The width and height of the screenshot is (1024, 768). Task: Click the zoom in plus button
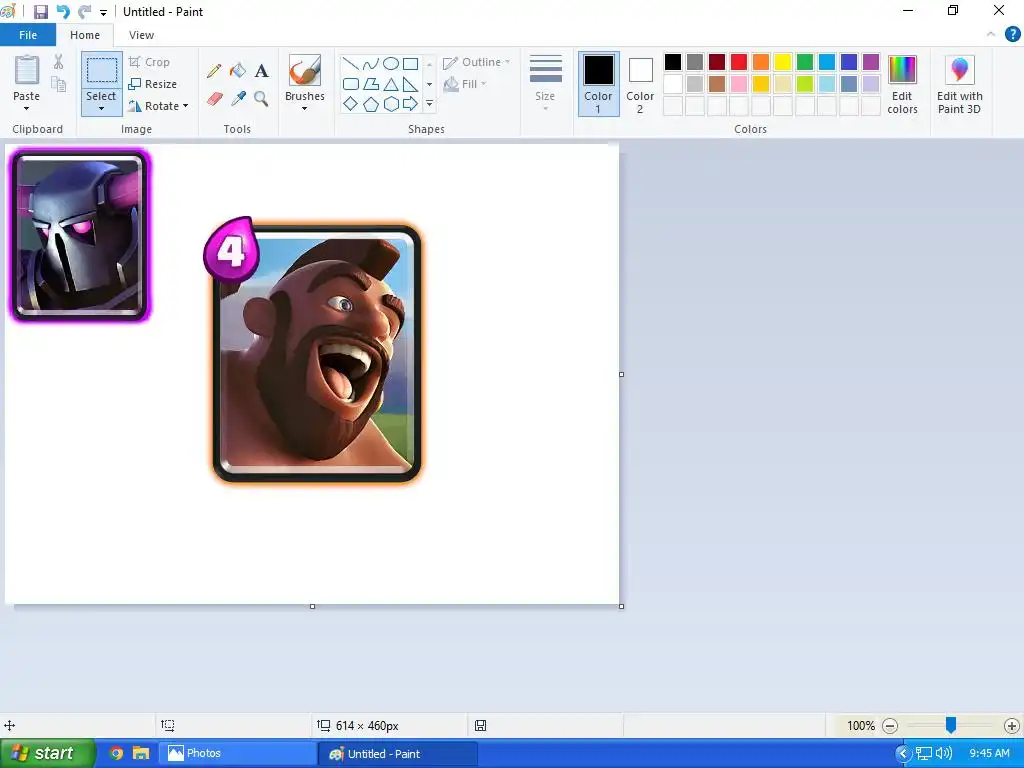1012,726
